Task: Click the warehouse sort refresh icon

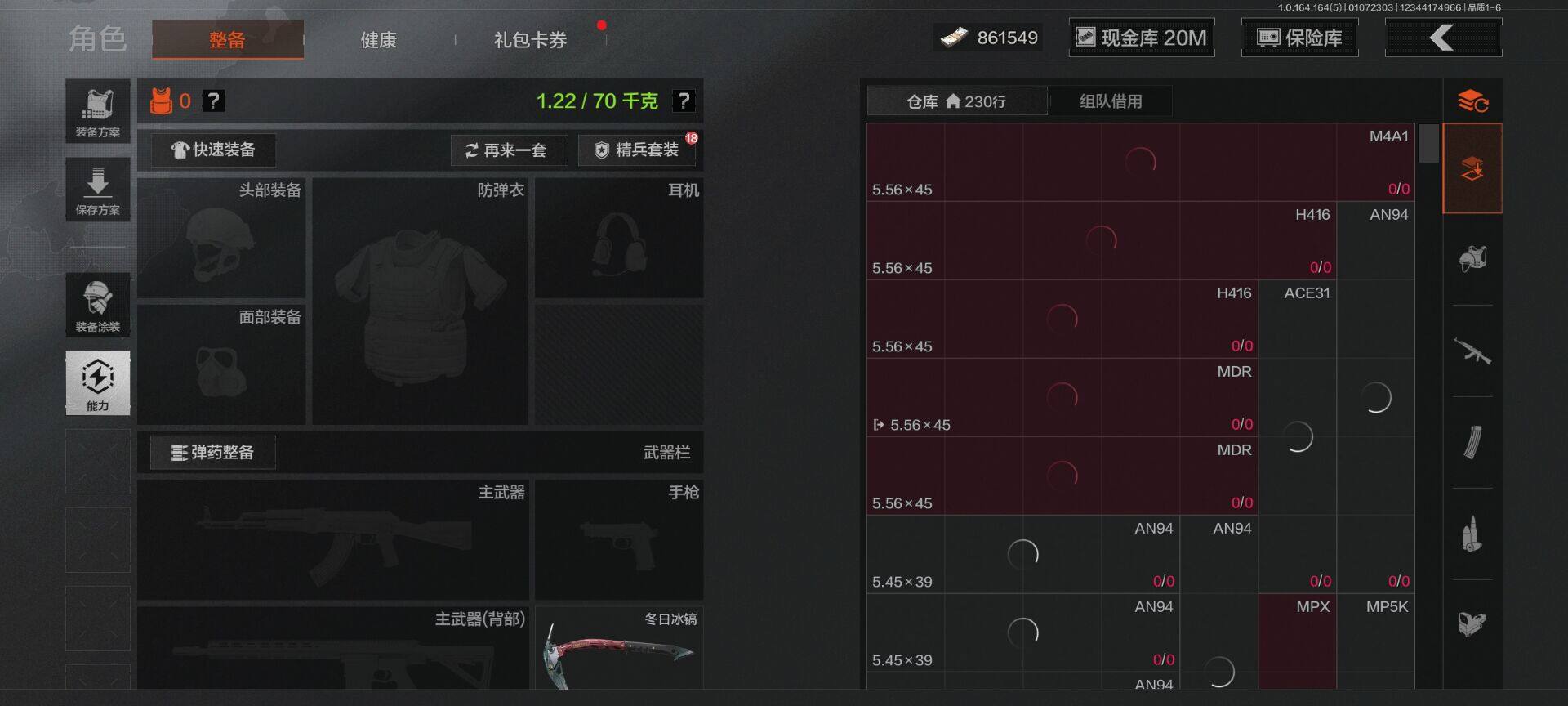Action: [1472, 101]
